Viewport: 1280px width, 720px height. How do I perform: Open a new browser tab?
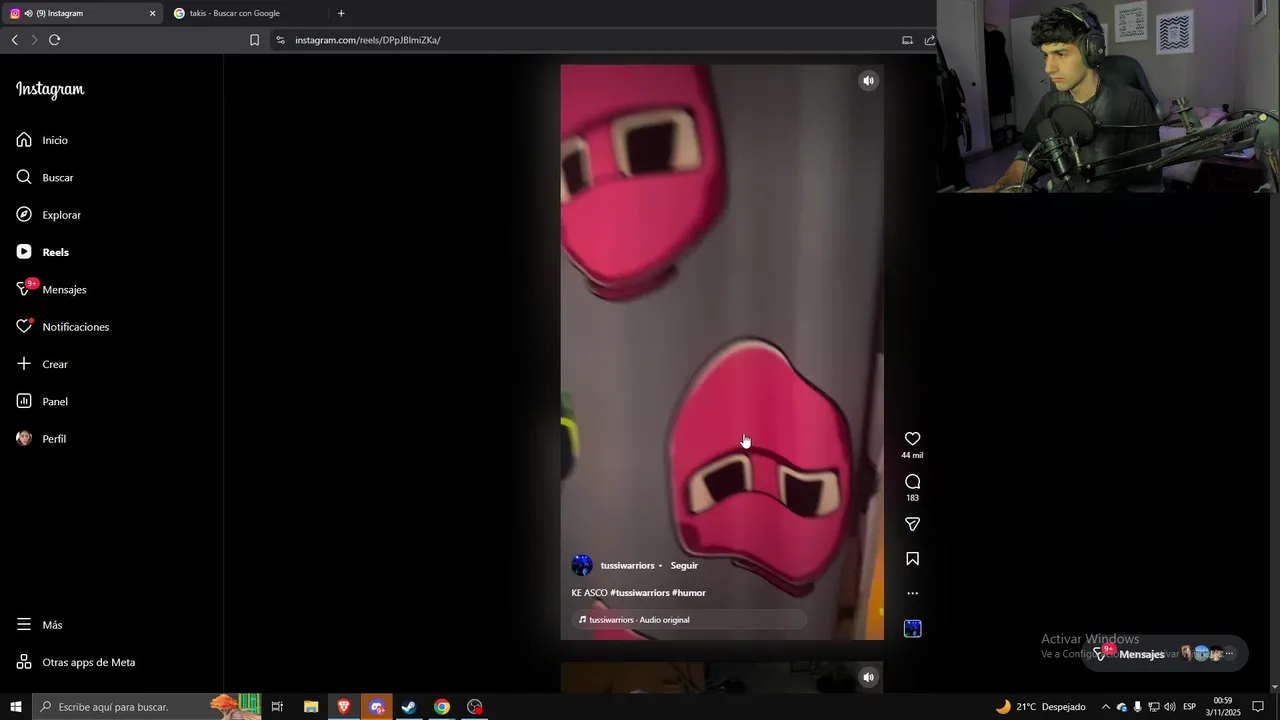(341, 13)
